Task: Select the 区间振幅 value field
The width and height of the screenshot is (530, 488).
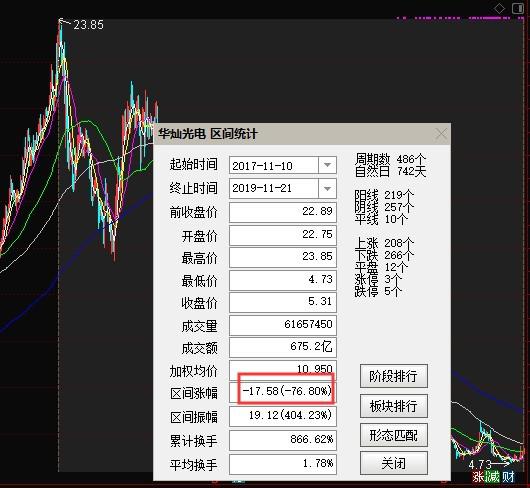Action: point(283,416)
